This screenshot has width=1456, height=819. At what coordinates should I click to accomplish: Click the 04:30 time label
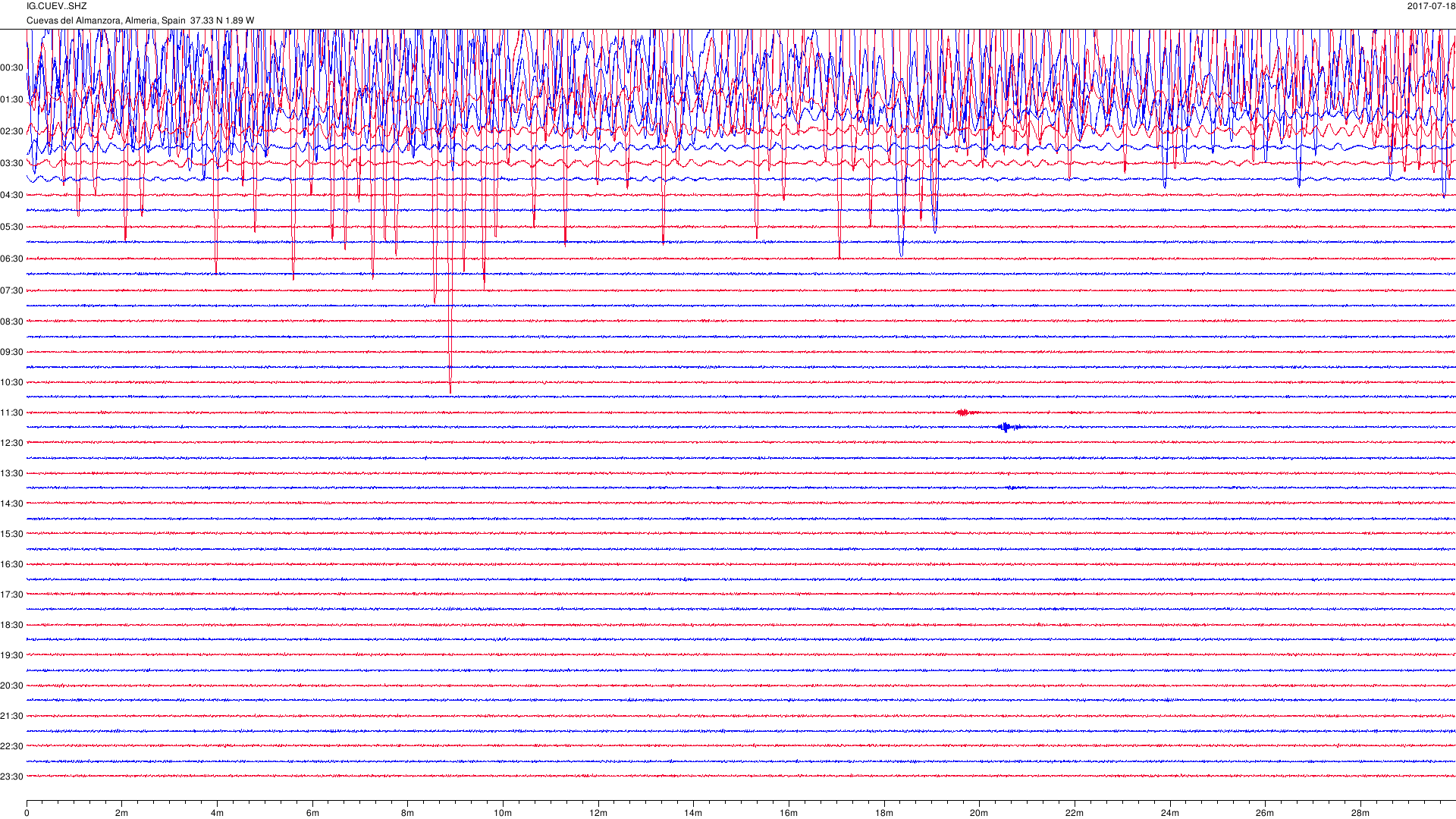11,196
